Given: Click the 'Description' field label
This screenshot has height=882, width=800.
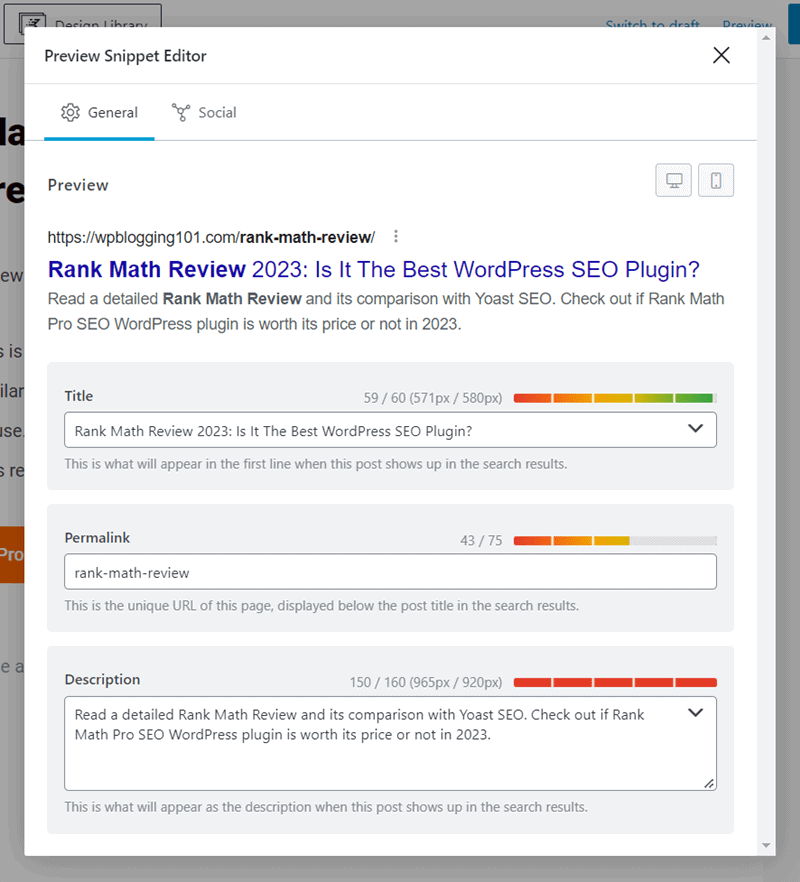Looking at the screenshot, I should (102, 680).
